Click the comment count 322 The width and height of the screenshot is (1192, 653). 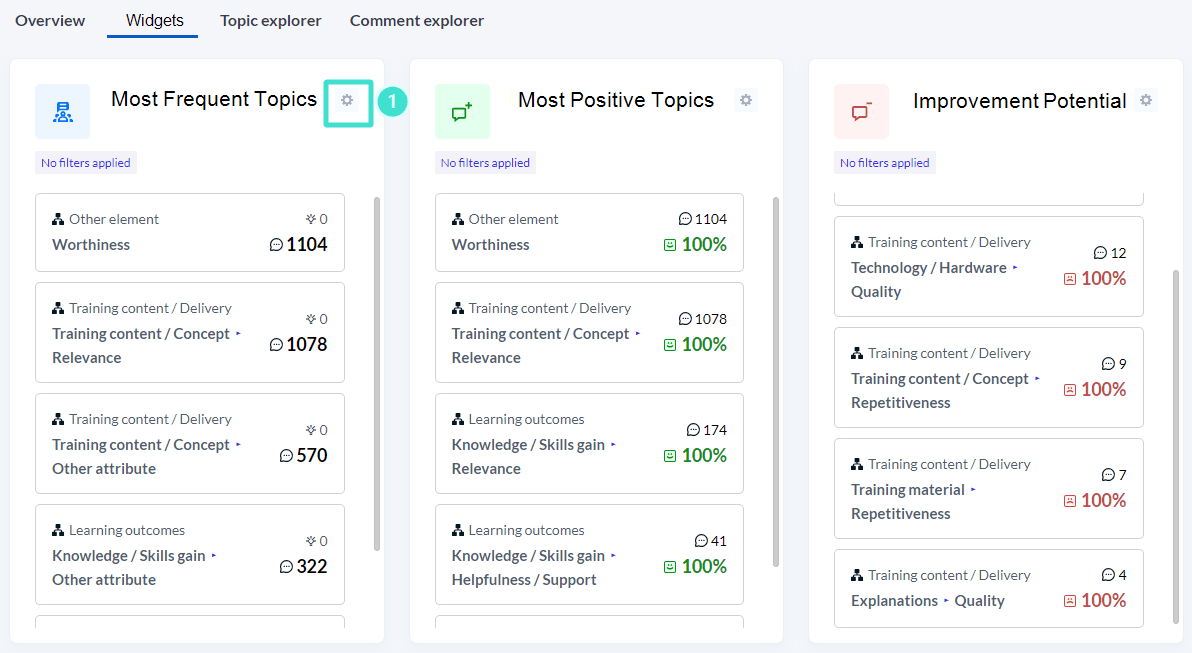(312, 566)
